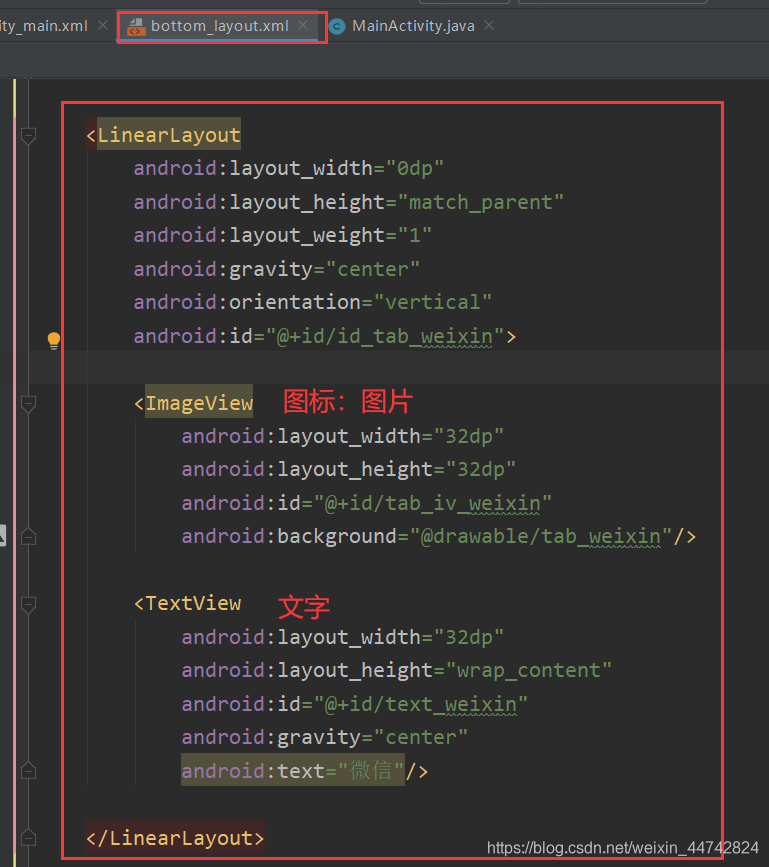Click the layout_weight "1" value
Screen dimensions: 769x867
[415, 236]
